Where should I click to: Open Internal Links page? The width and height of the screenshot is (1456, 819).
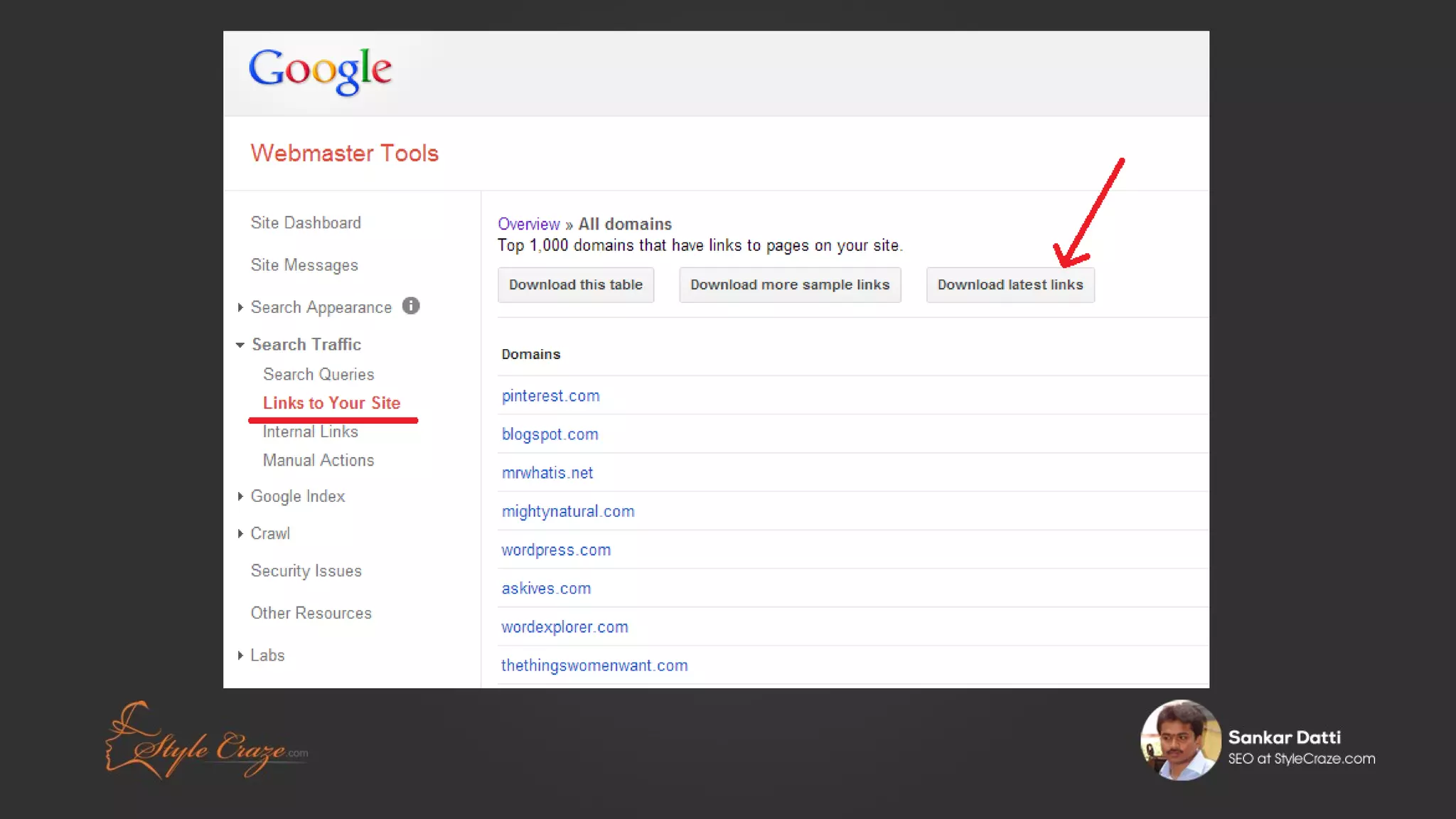[310, 432]
